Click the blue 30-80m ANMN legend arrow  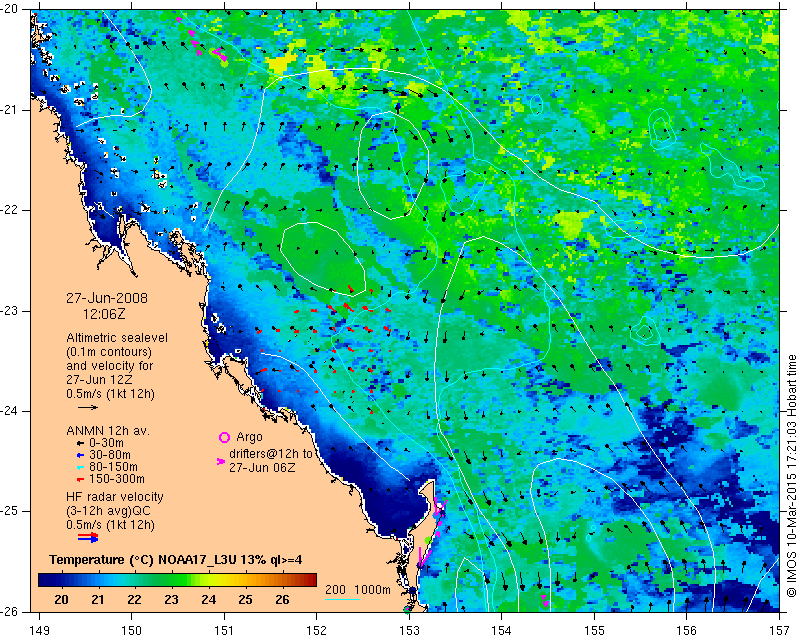coord(80,455)
